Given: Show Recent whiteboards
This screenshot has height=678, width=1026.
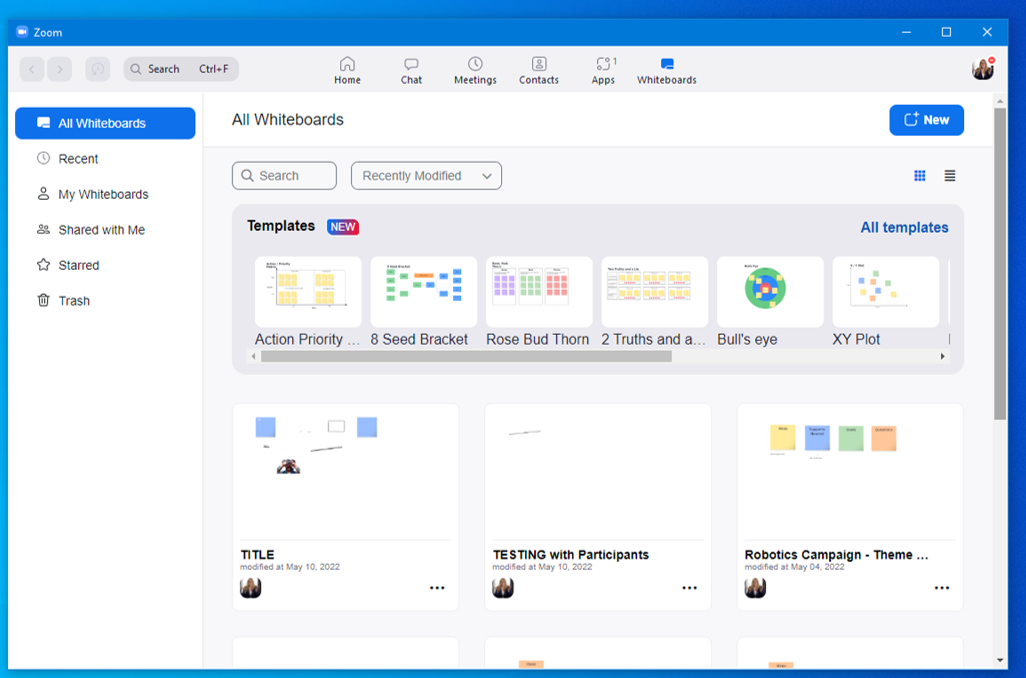Looking at the screenshot, I should [x=105, y=158].
